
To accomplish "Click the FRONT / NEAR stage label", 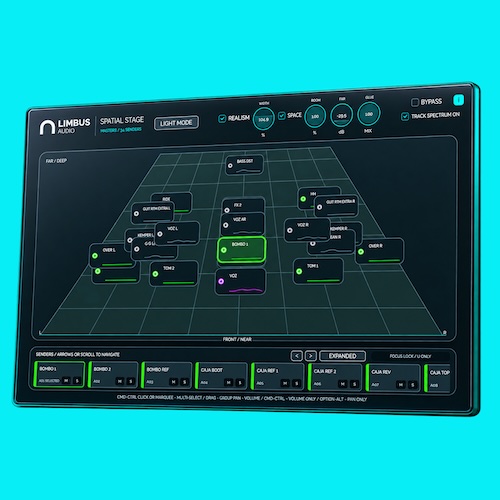I will (x=237, y=339).
